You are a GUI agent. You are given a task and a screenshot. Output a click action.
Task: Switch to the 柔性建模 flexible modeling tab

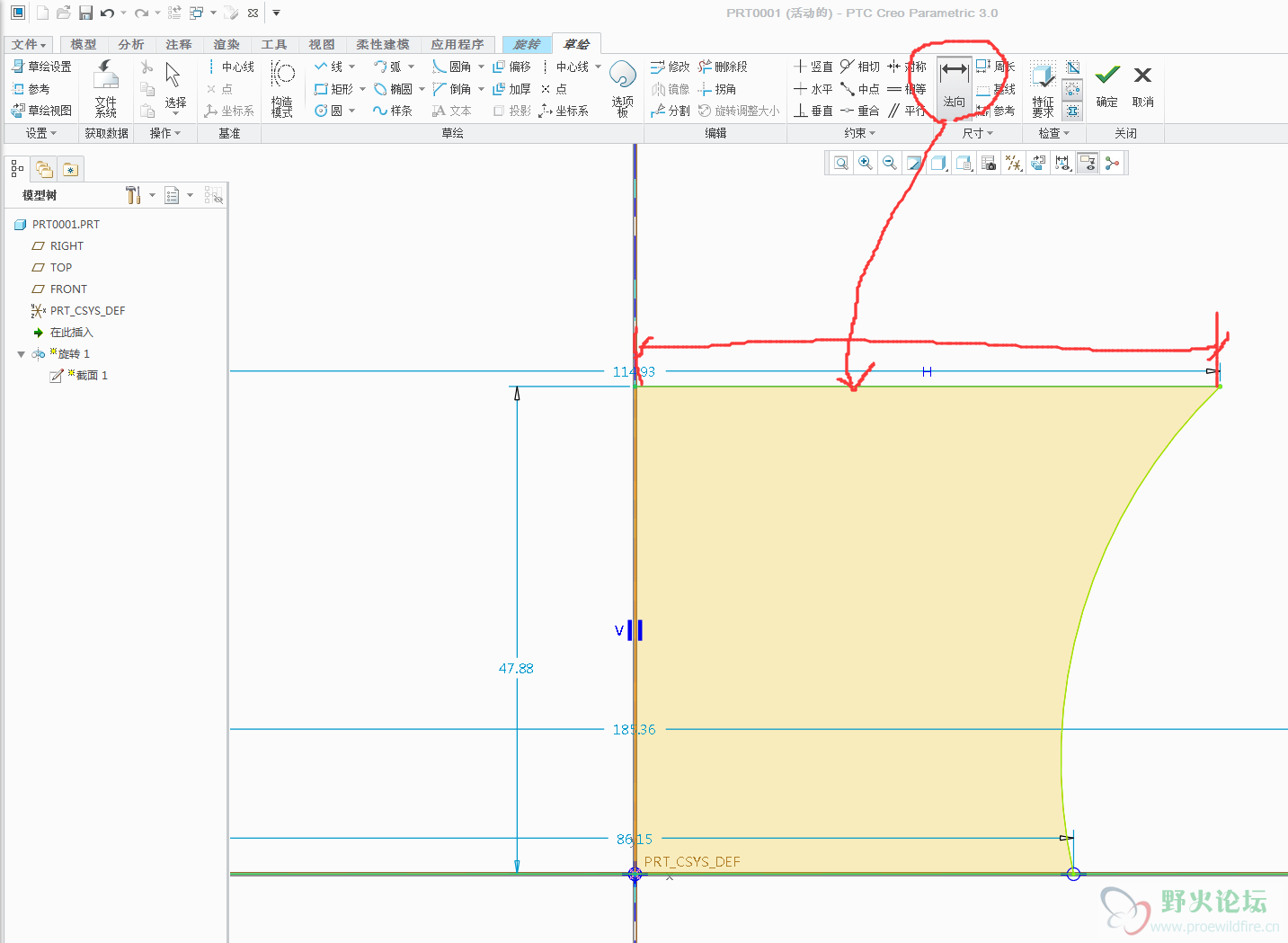pos(383,44)
